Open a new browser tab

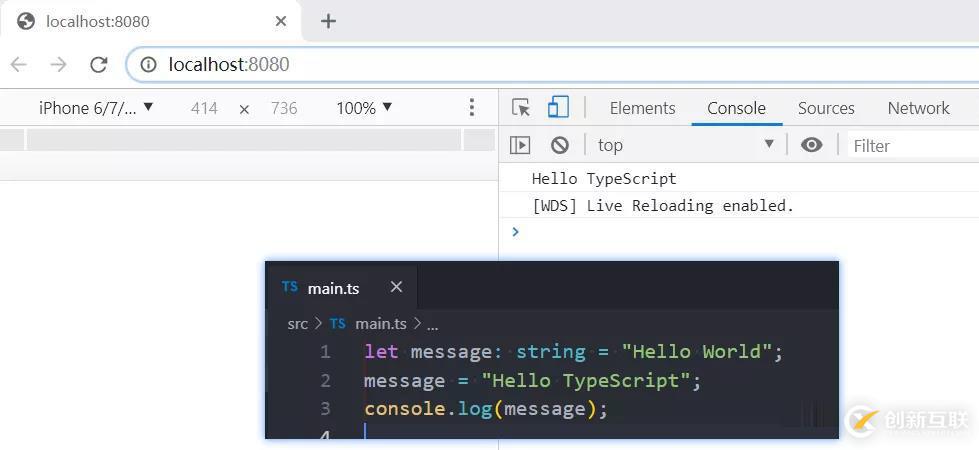click(328, 21)
